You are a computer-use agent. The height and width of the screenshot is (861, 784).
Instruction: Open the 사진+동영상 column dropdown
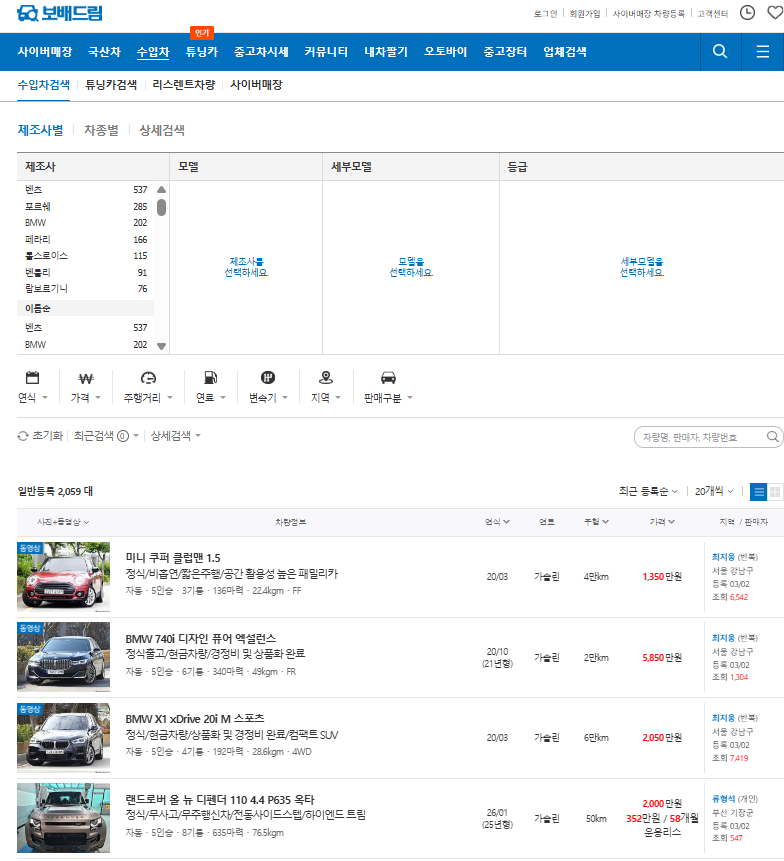point(63,522)
